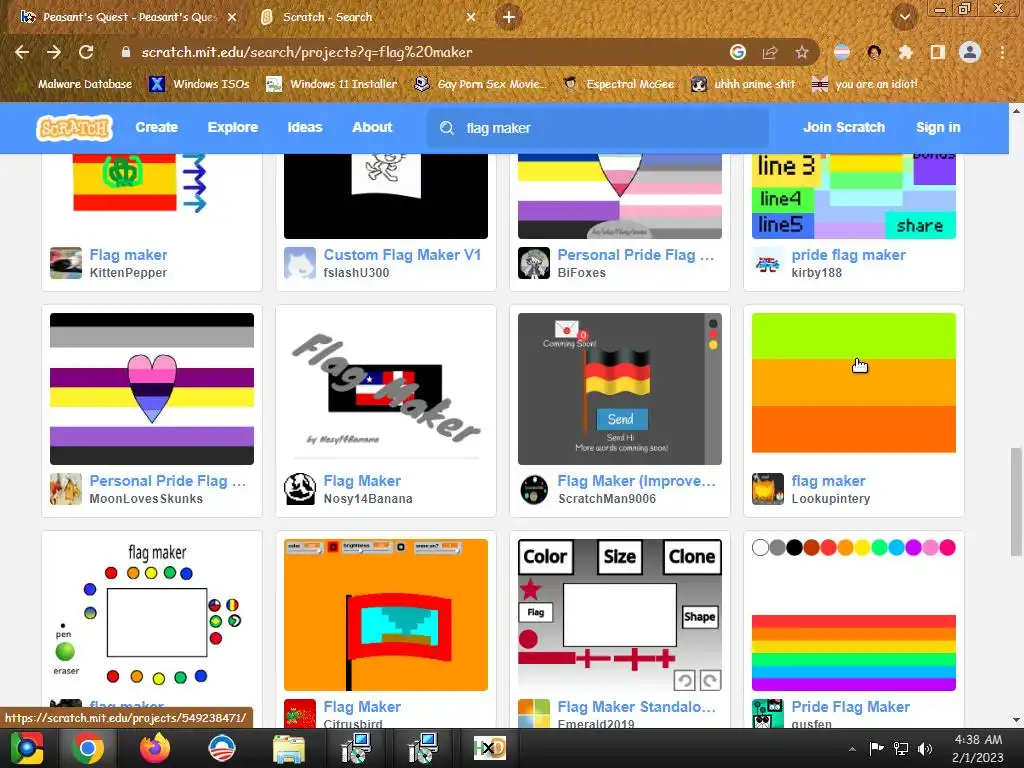
Task: Click the page vertical scrollbar thumb
Action: tap(1016, 502)
